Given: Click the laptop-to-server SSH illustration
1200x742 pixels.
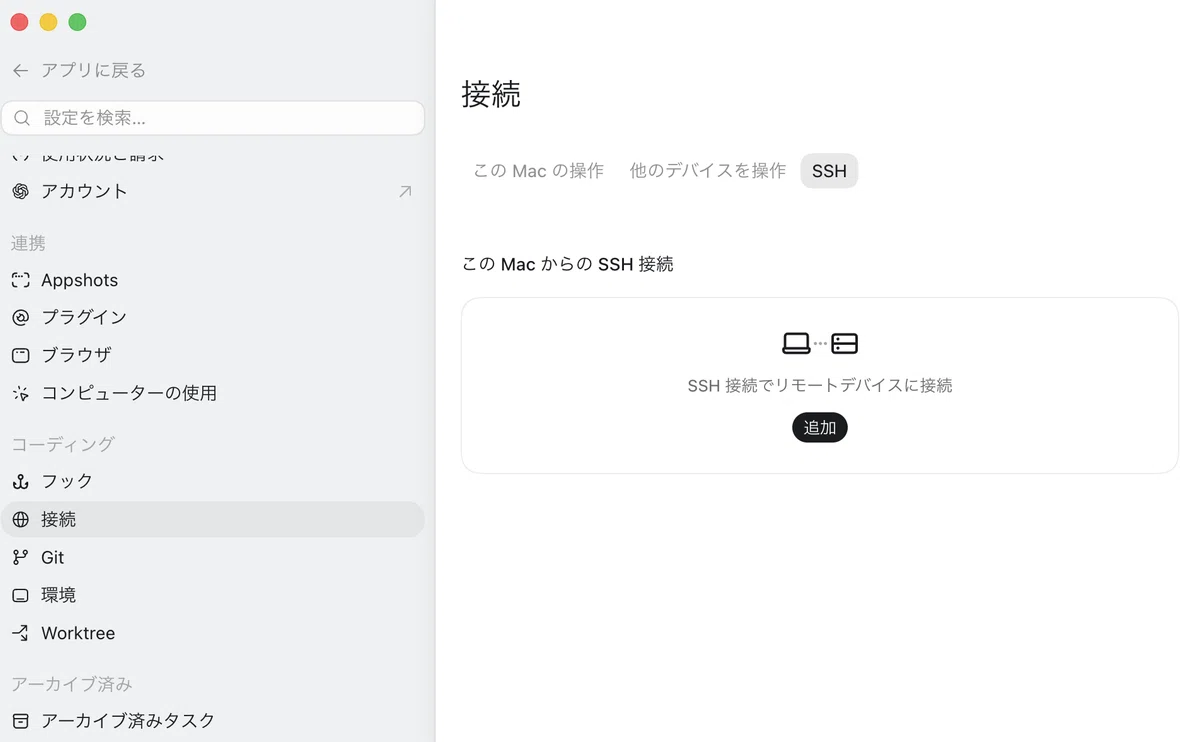Looking at the screenshot, I should [x=820, y=344].
